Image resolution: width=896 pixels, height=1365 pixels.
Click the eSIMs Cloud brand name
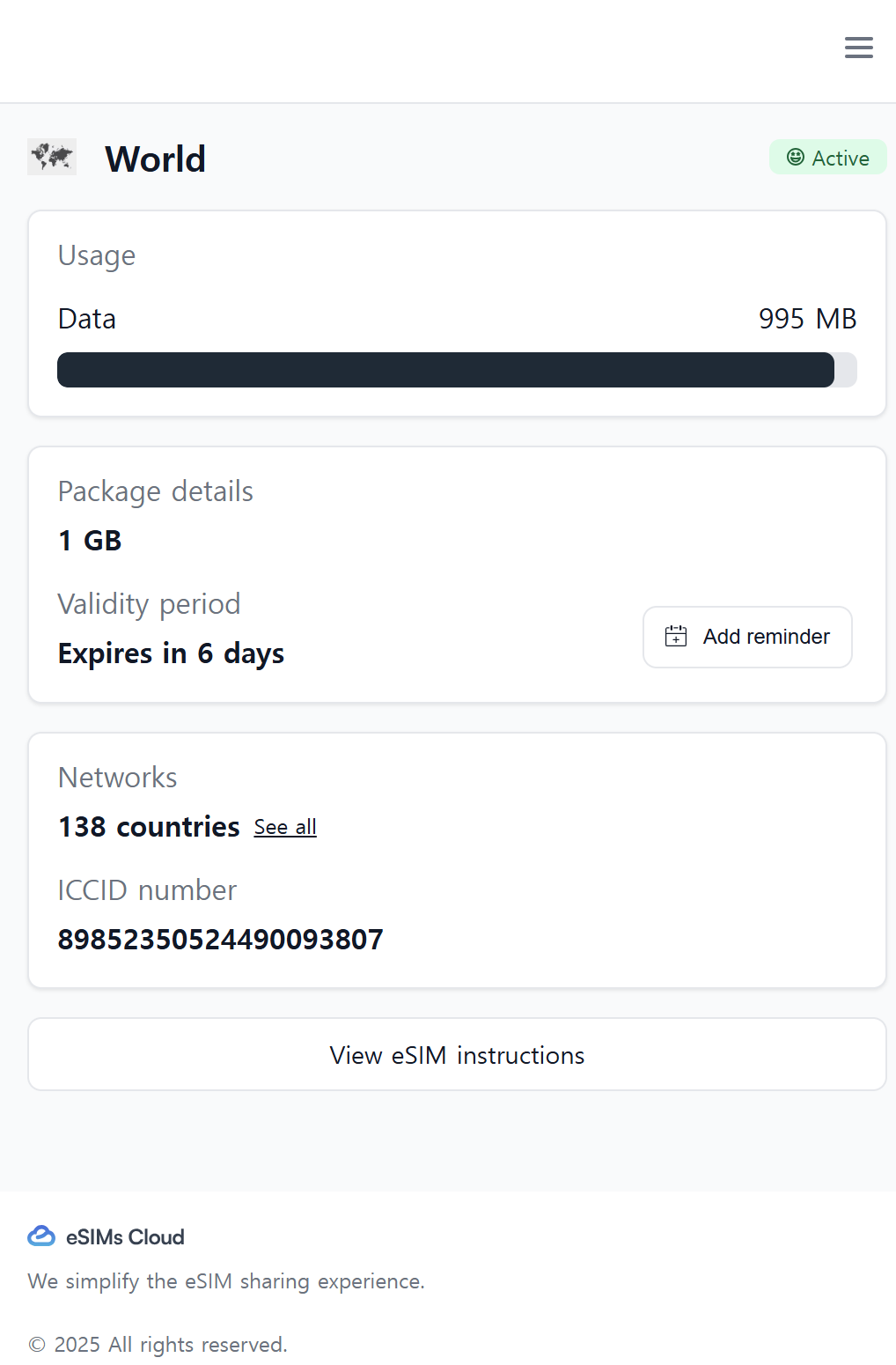pyautogui.click(x=125, y=1237)
